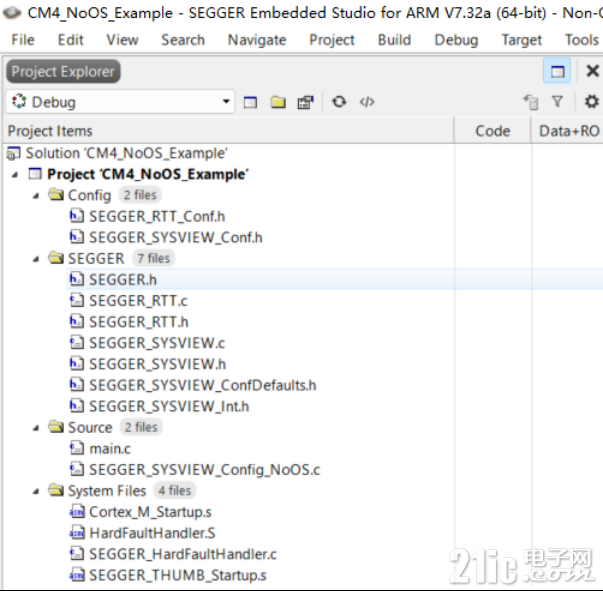
Task: Collapse the Project 'CM4_NoOS_Example' node
Action: [15, 175]
